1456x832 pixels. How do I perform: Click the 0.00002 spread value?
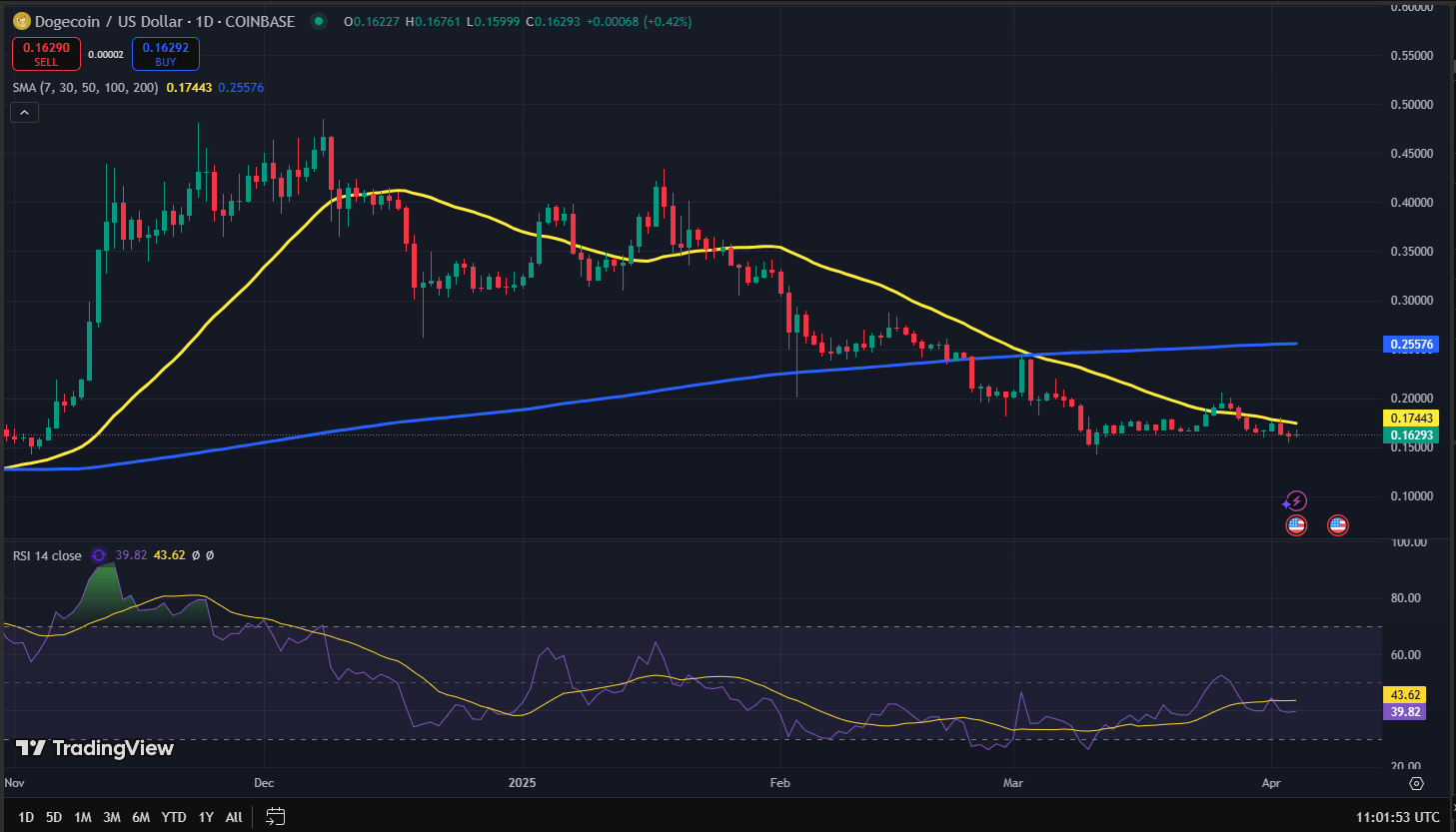[106, 55]
